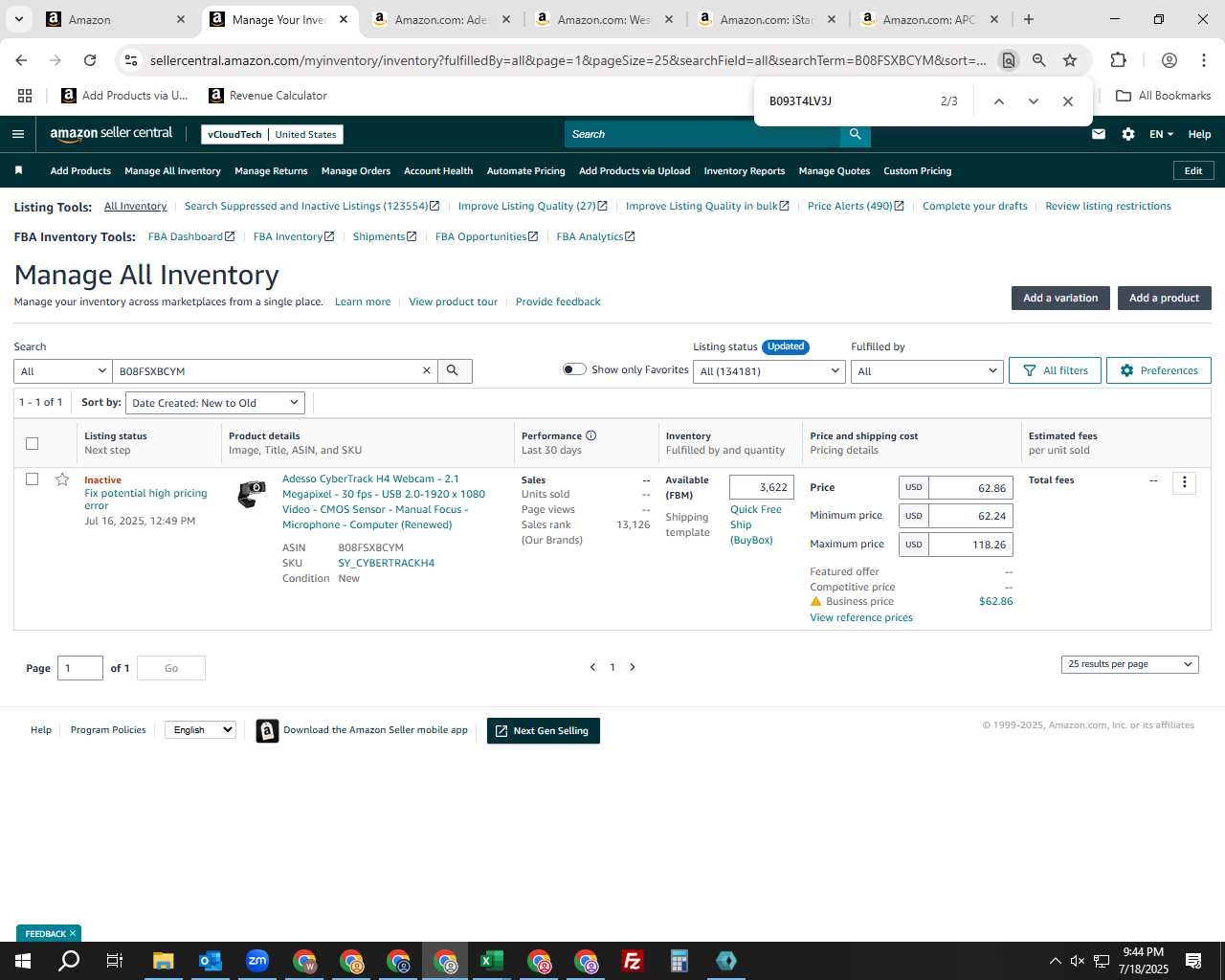Open Account Health in navigation bar

pyautogui.click(x=438, y=171)
